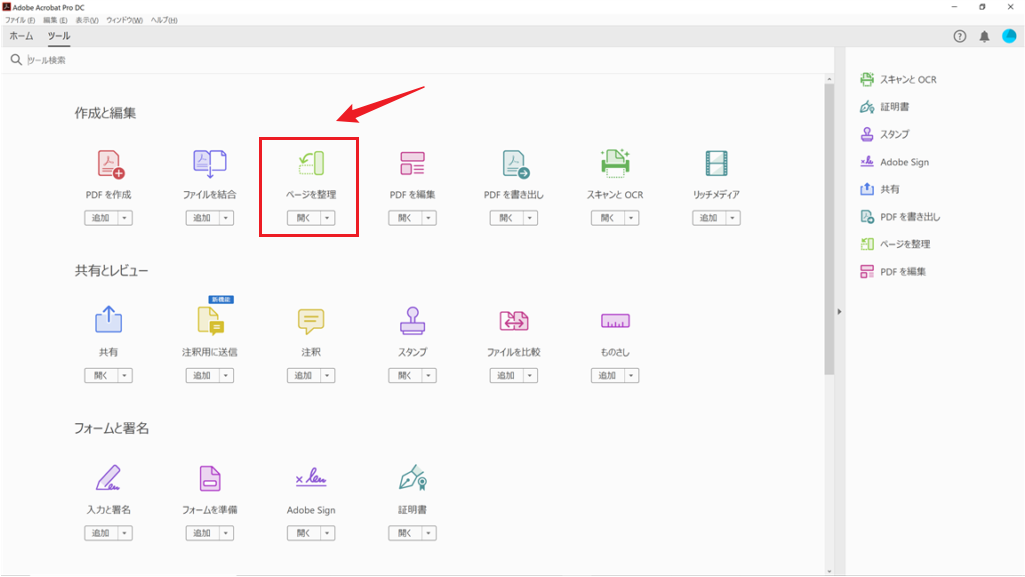Expand dropdown arrow under スキャンとOCR

point(631,218)
